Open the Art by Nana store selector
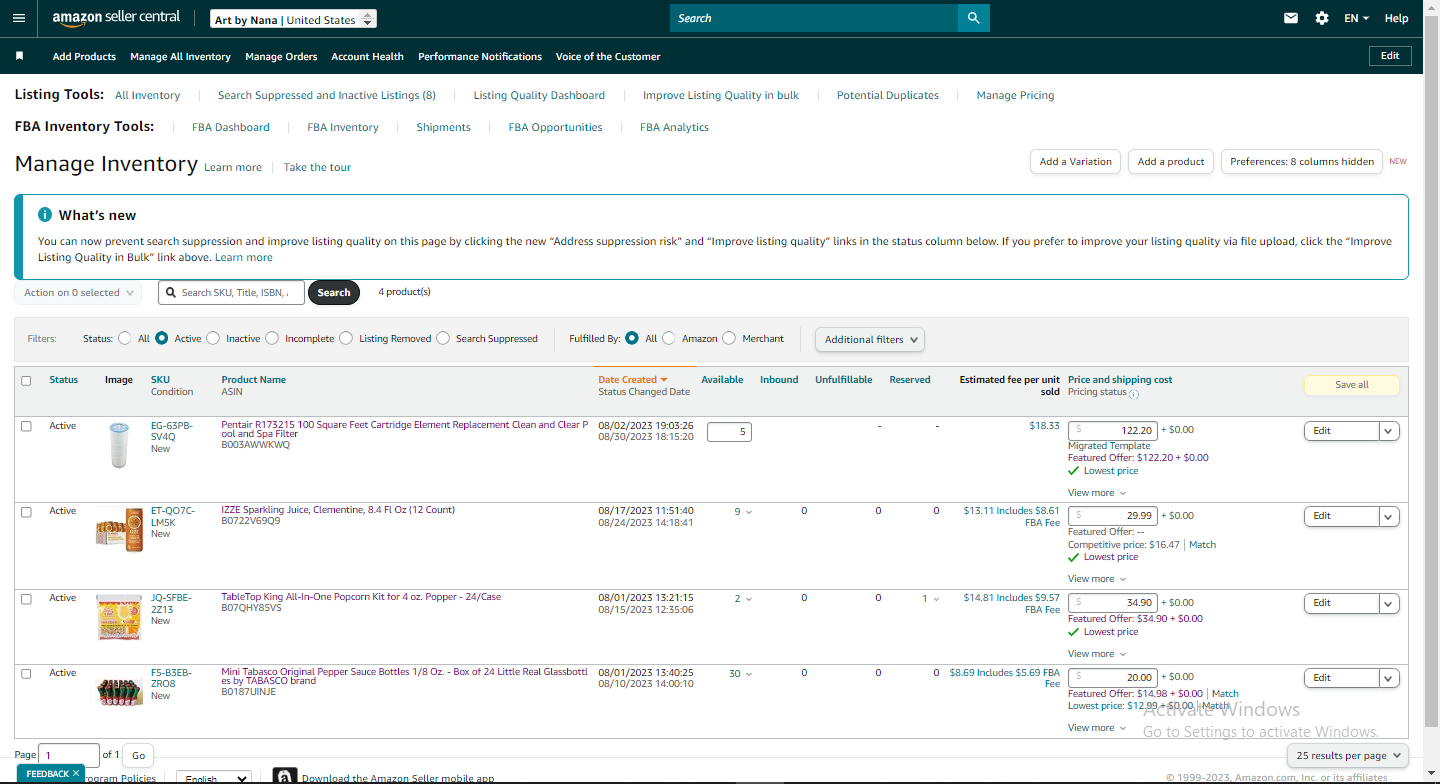 294,19
